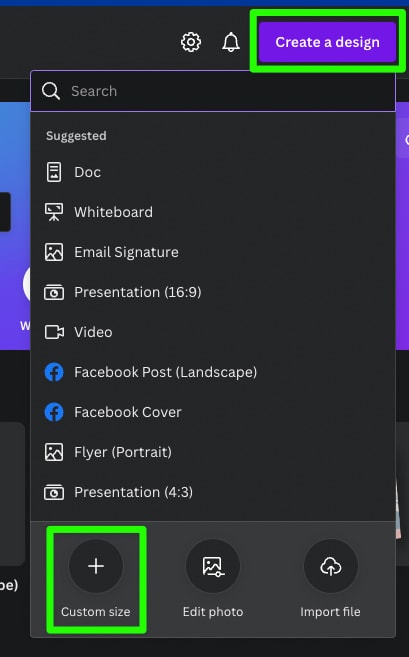The image size is (409, 657).
Task: Select Facebook Post (Landscape)
Action: [213, 372]
